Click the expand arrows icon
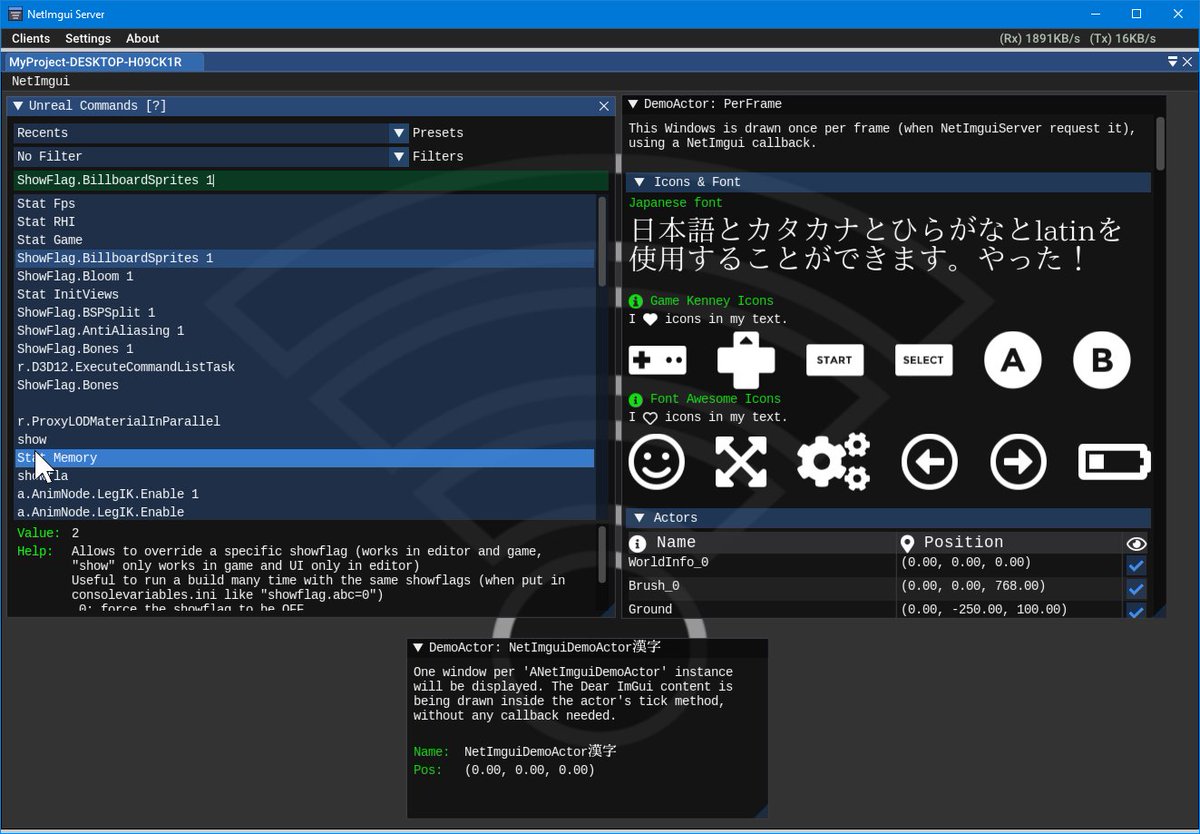This screenshot has height=834, width=1200. pos(741,463)
